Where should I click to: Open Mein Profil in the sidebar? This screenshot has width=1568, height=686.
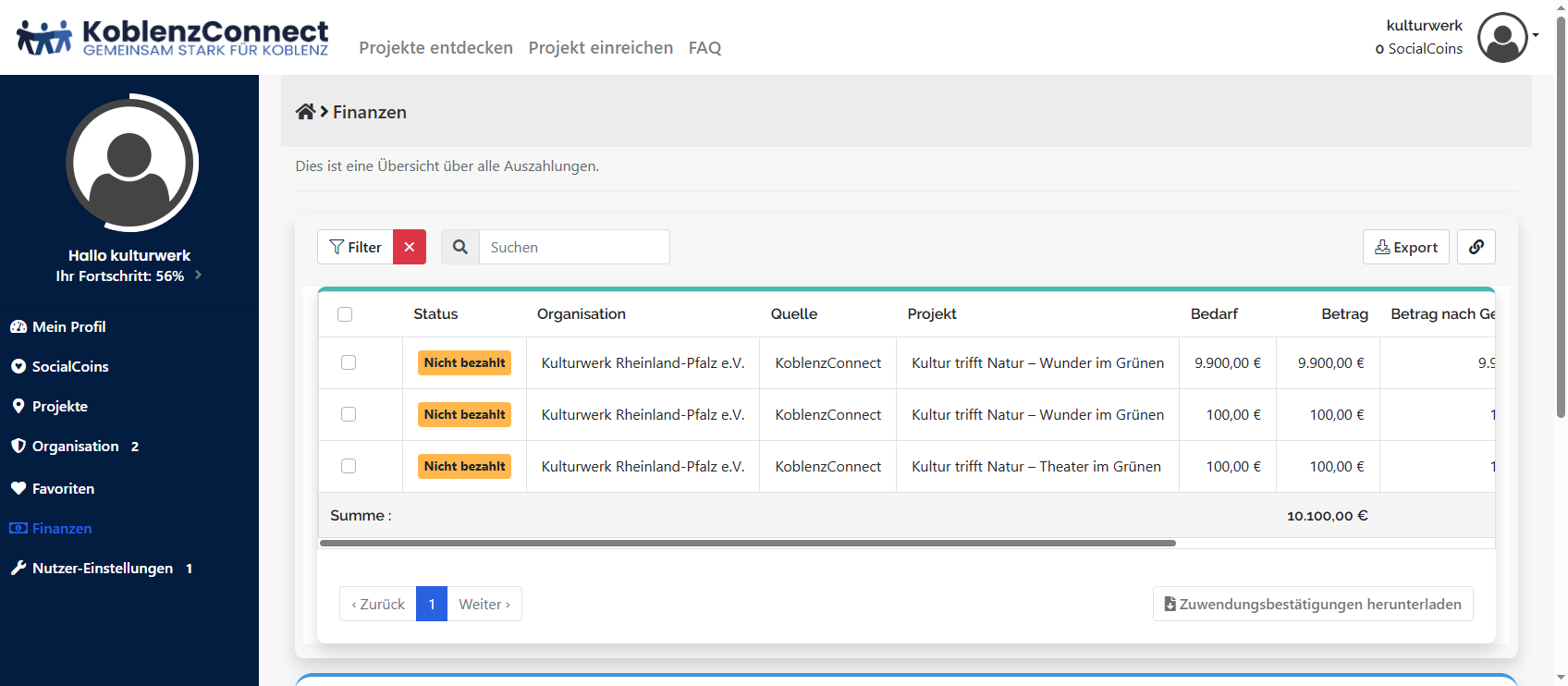pyautogui.click(x=68, y=326)
